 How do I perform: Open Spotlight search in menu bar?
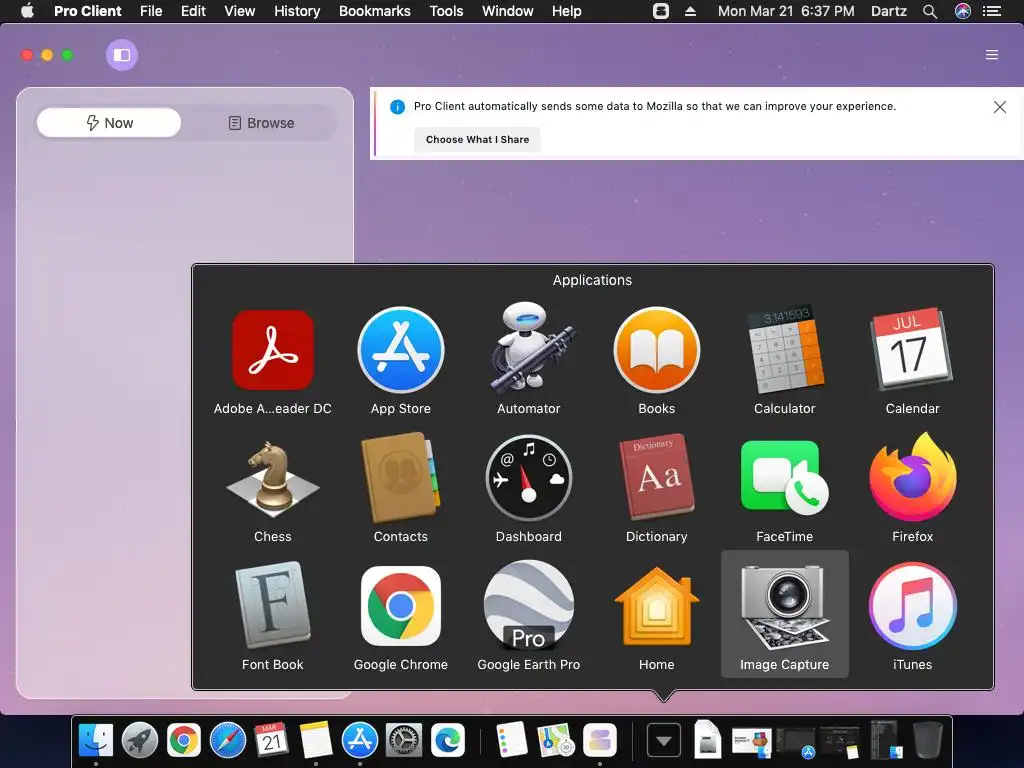tap(930, 11)
